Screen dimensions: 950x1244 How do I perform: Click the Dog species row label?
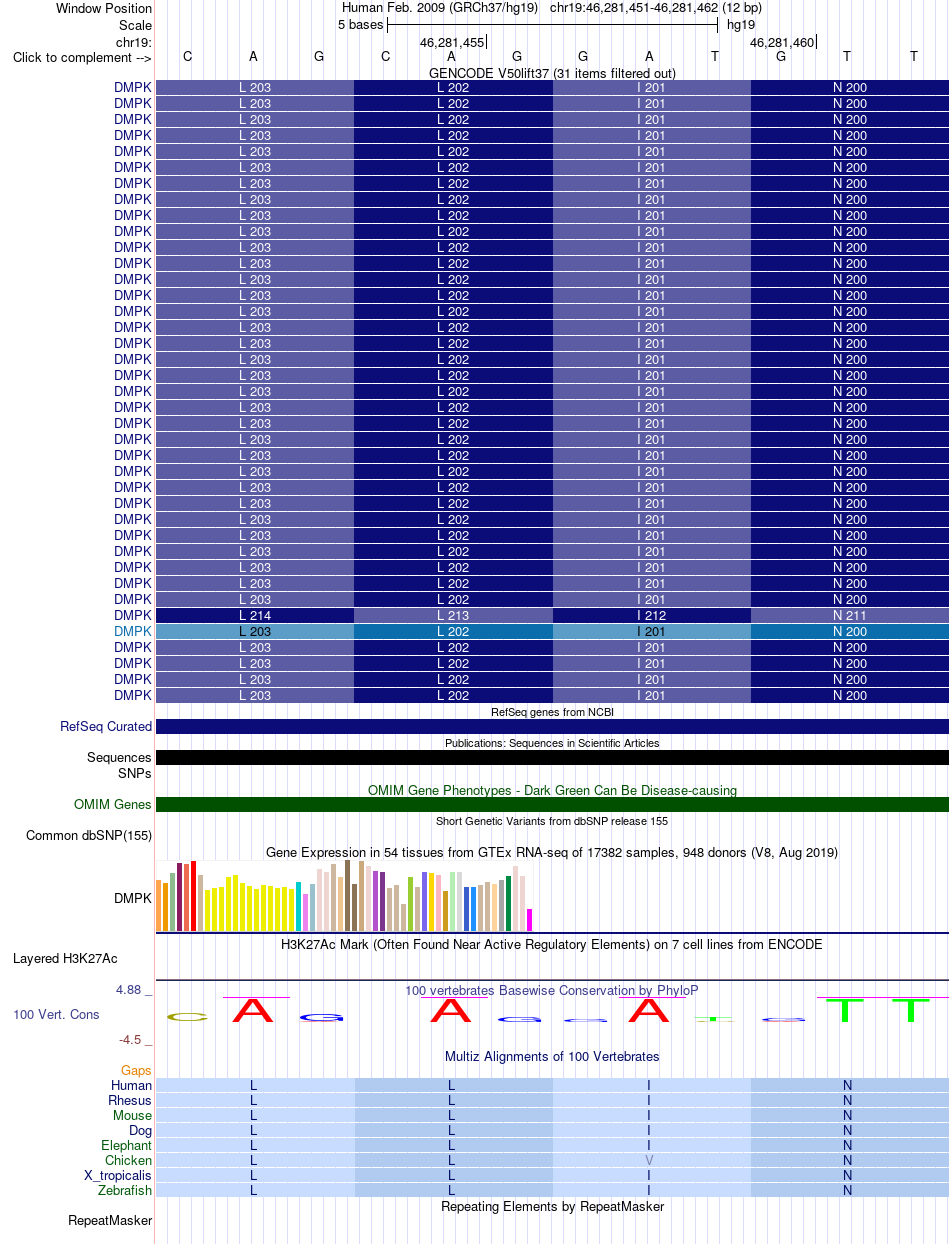coord(140,1130)
